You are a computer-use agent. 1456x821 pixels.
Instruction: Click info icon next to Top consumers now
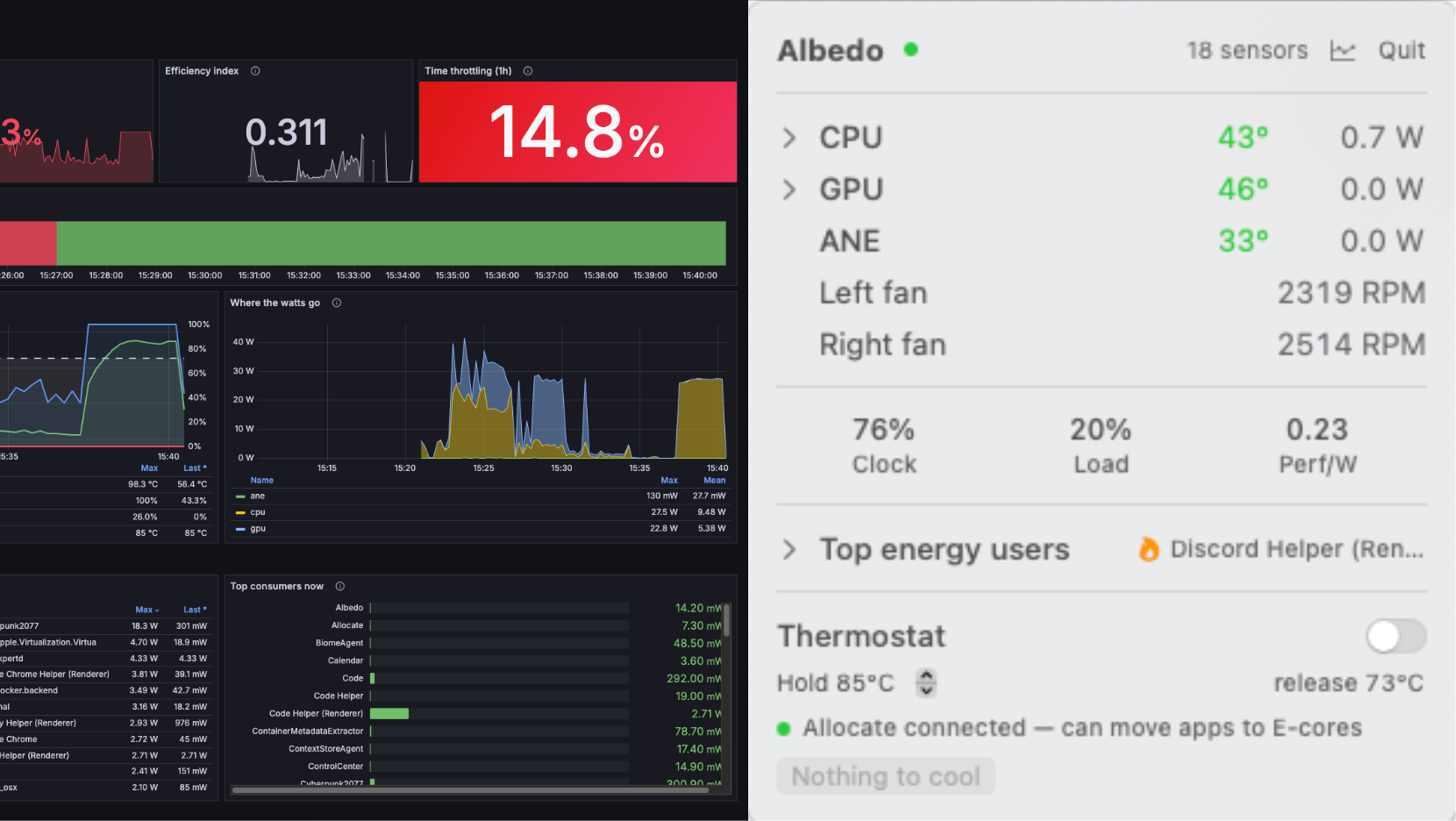340,586
